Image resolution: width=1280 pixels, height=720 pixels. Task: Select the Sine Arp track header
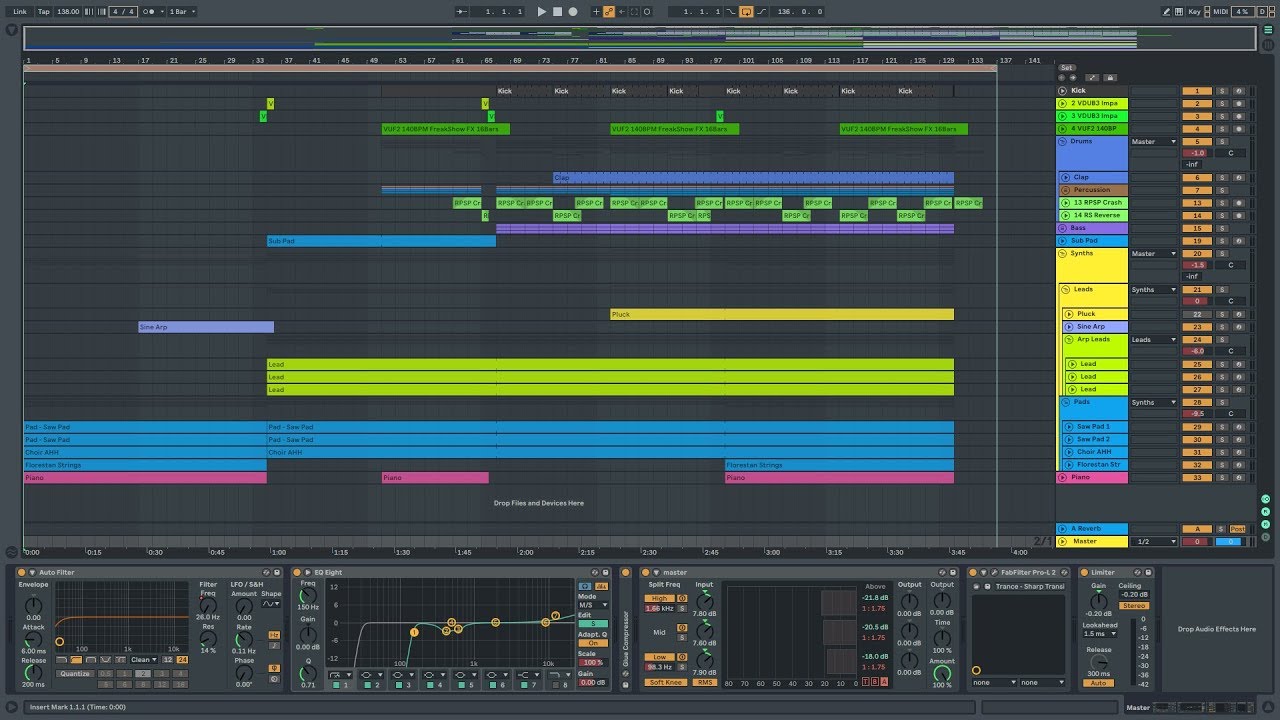1097,327
